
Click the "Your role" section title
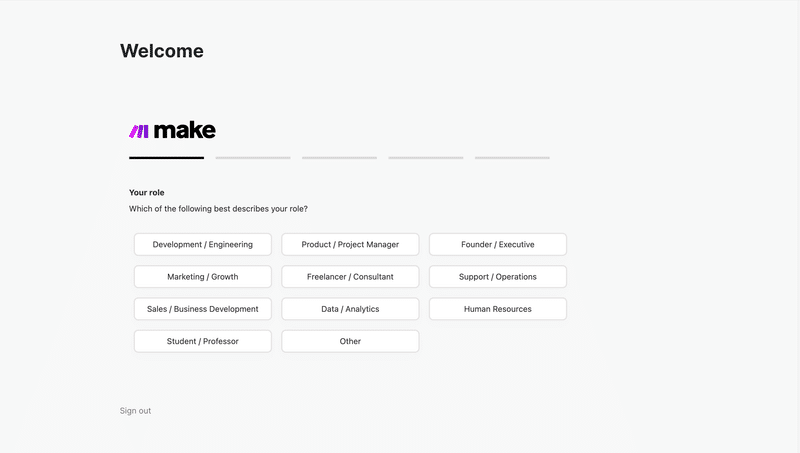(147, 192)
